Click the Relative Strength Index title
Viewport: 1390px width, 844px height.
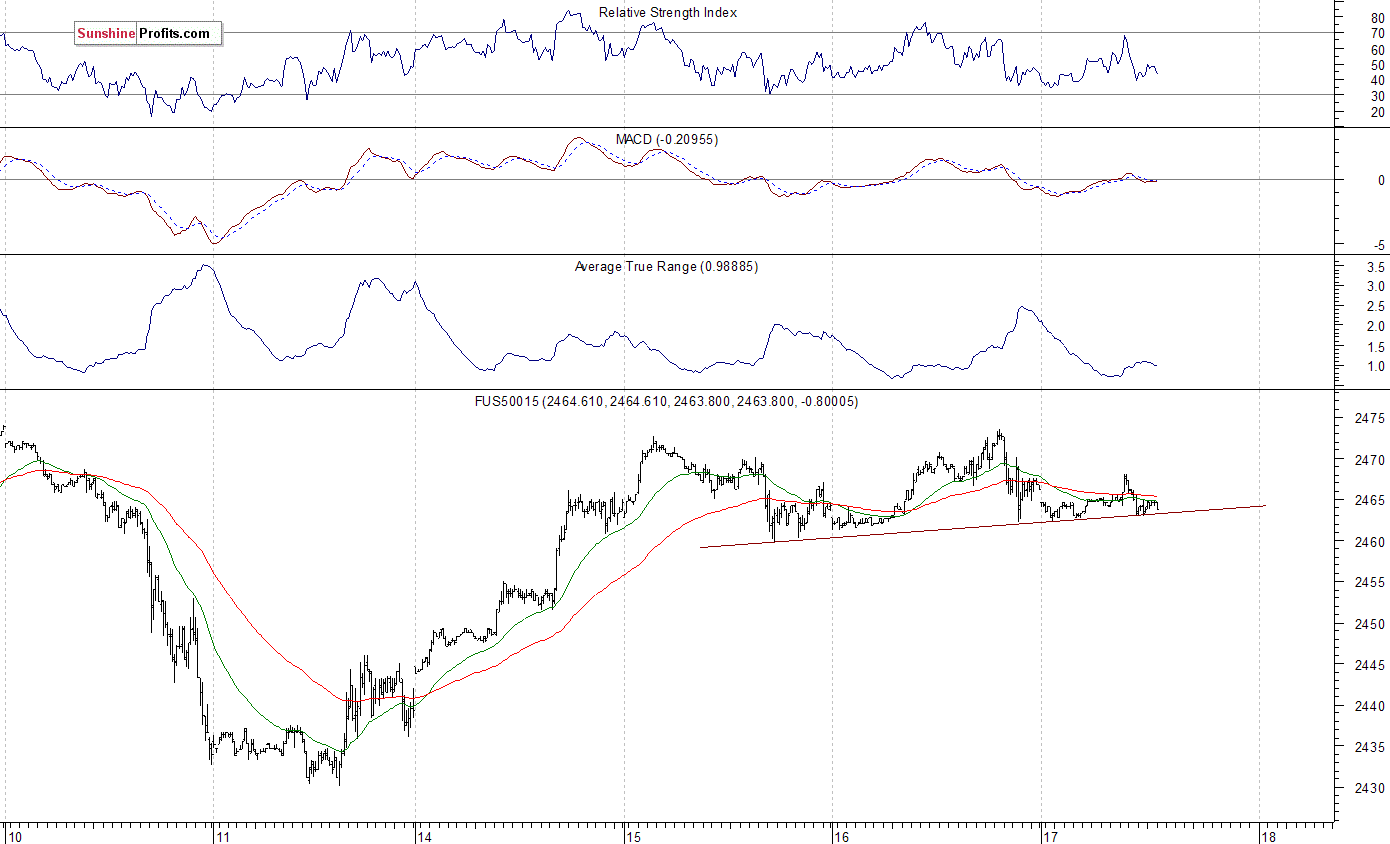pos(668,13)
